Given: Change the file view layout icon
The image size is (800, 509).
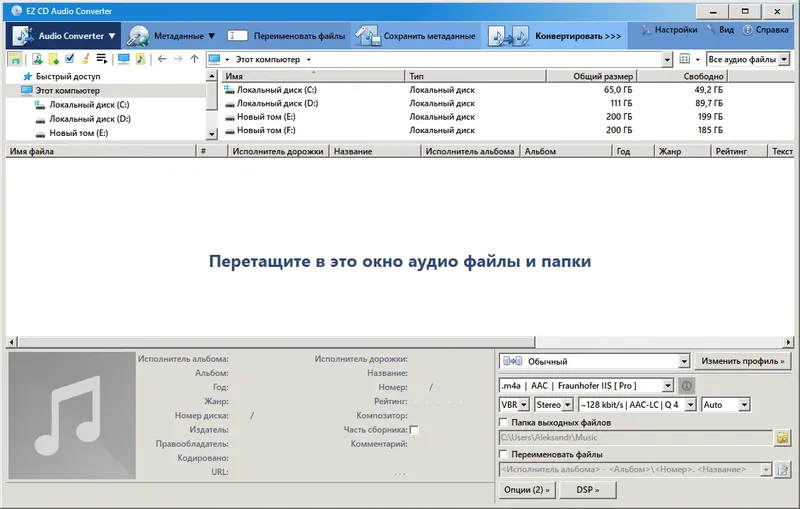Looking at the screenshot, I should pos(685,59).
